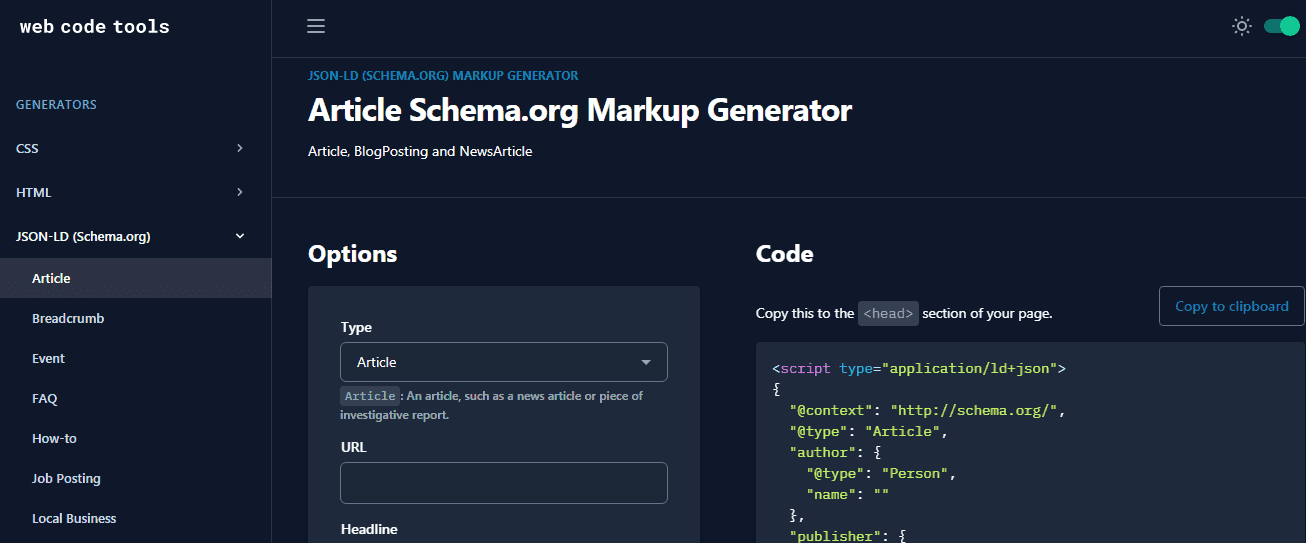Select Article in the sidebar

(135, 278)
